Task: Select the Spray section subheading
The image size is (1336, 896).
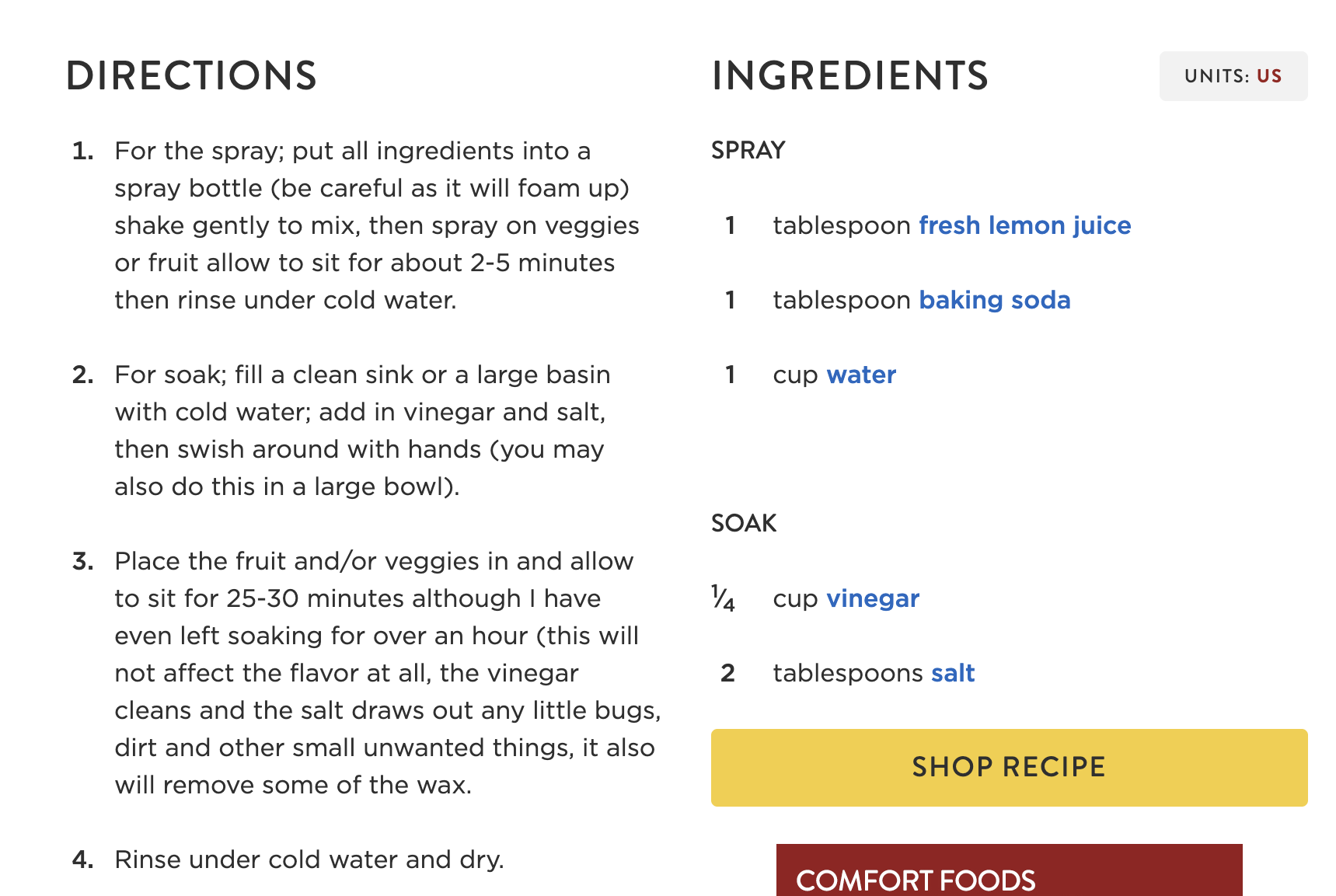Action: coord(748,150)
